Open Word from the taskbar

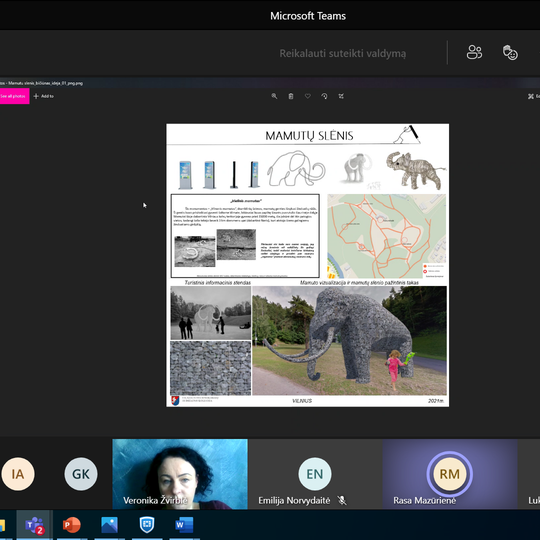184,525
